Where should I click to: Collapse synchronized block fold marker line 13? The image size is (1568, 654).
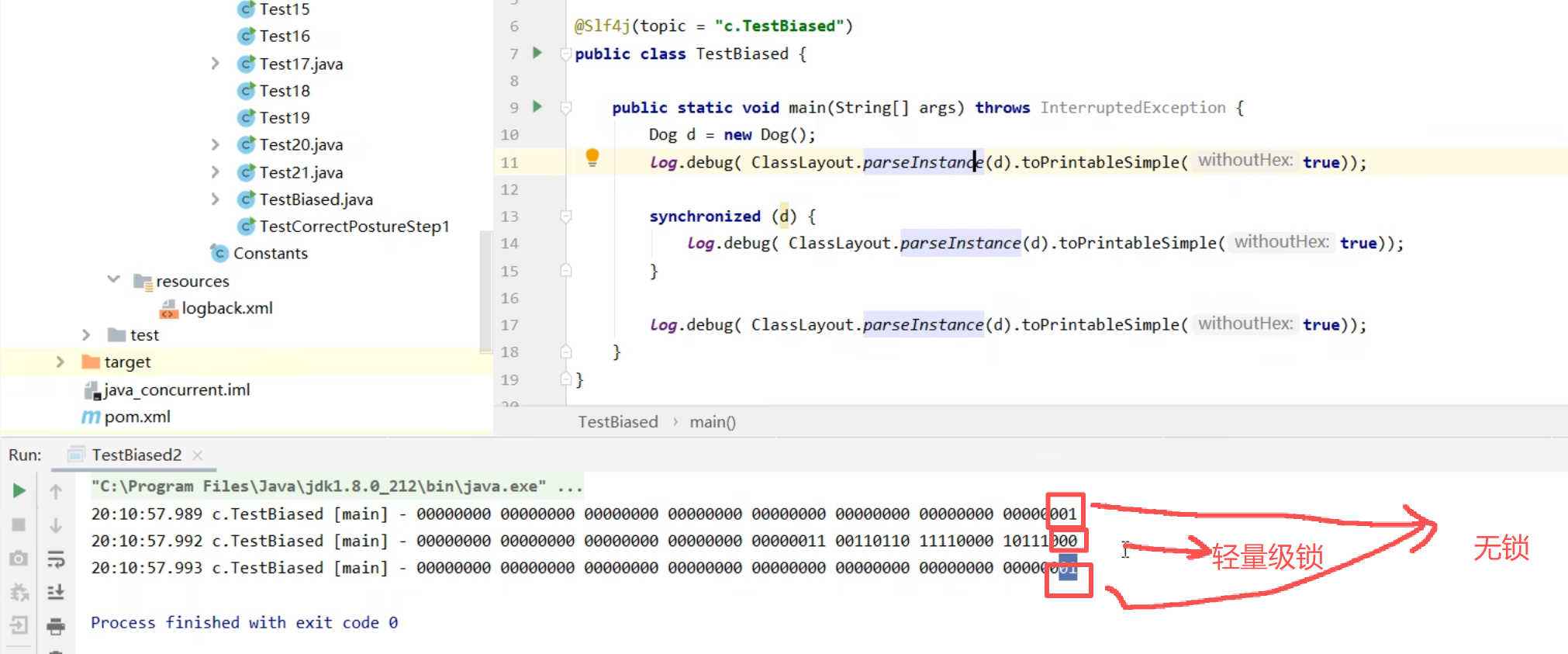[x=566, y=216]
